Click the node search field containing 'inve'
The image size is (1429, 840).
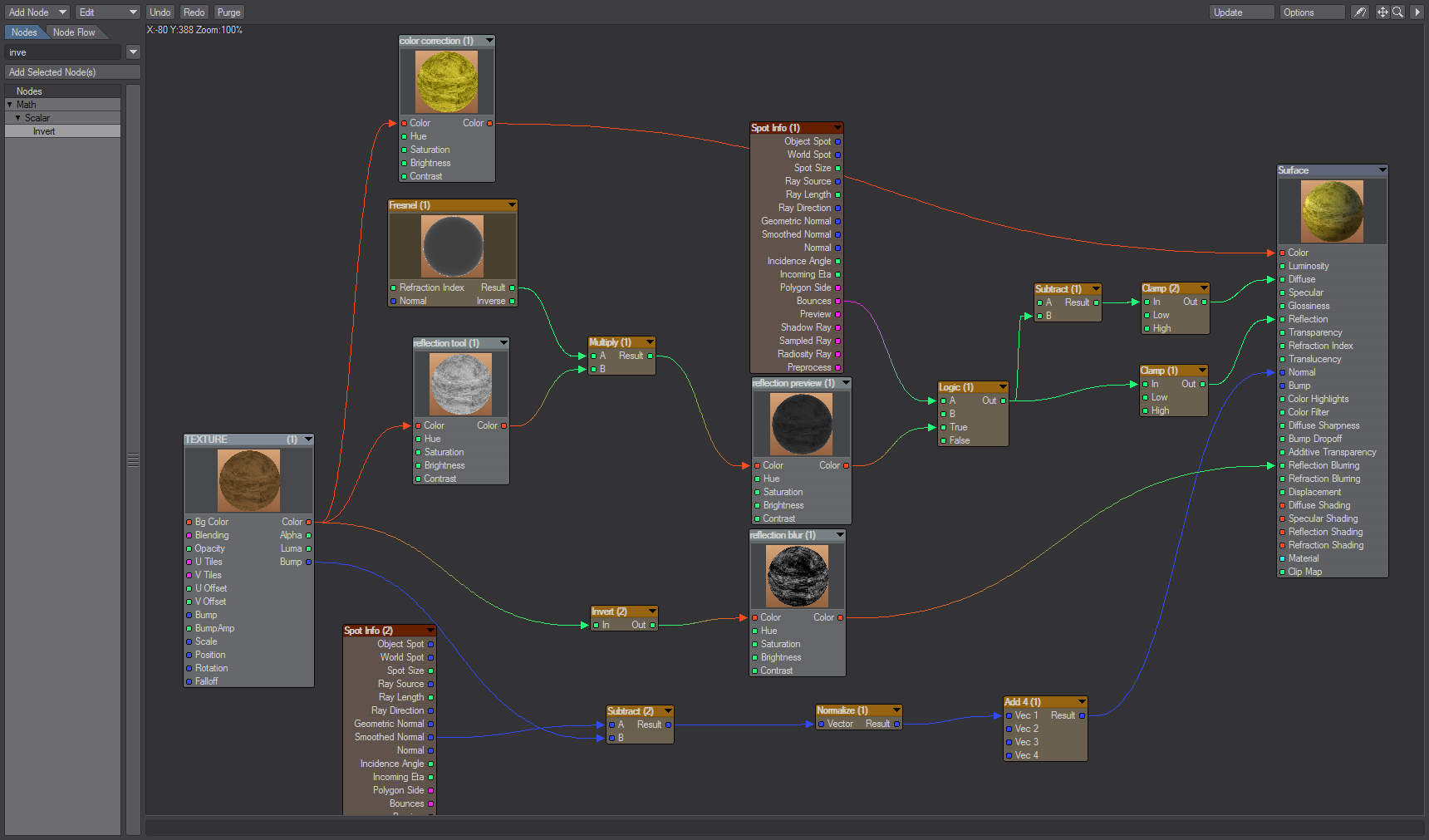63,52
